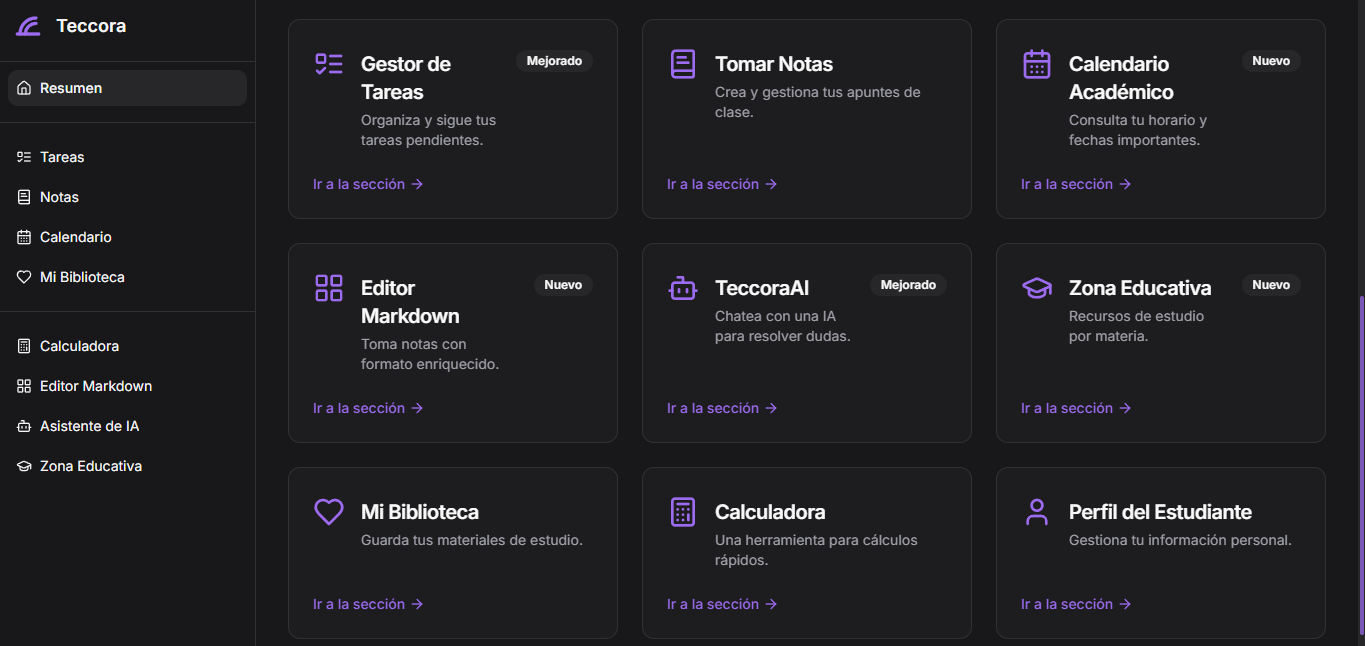Open 'Ir a la sección' link for Perfil del Estudiante
Image resolution: width=1365 pixels, height=646 pixels.
(1076, 604)
